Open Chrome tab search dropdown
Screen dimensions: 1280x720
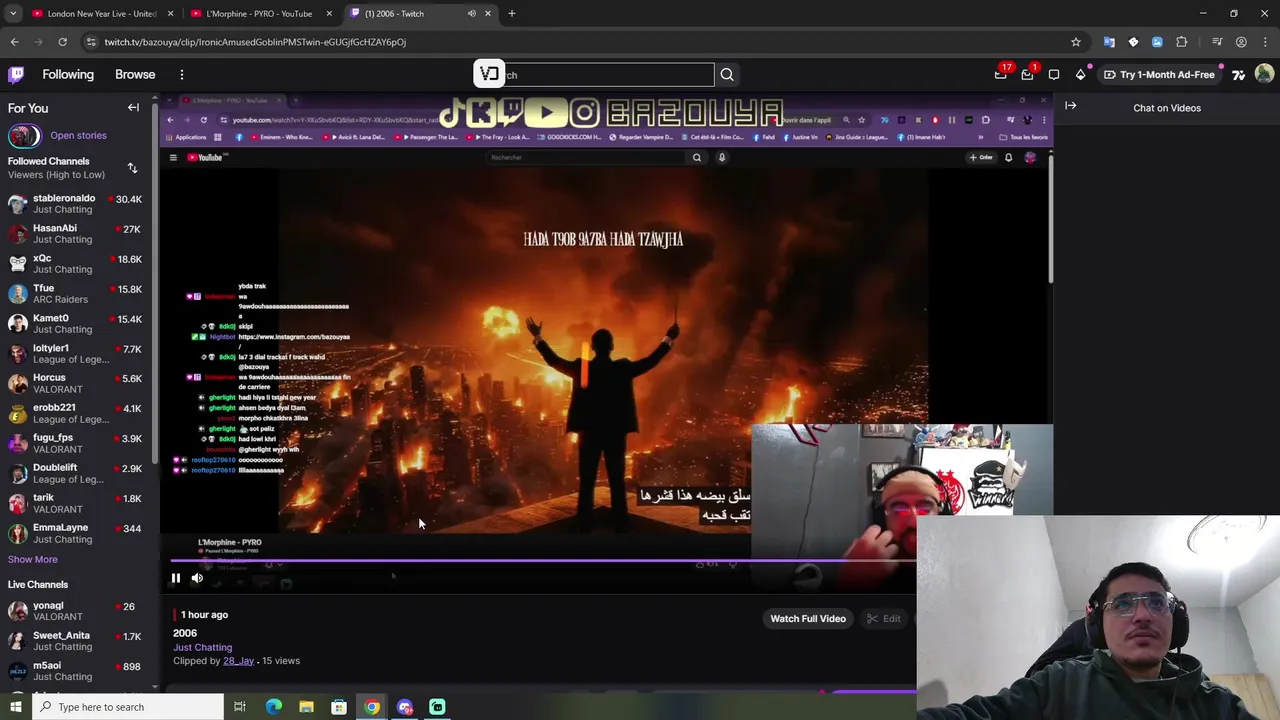click(13, 14)
